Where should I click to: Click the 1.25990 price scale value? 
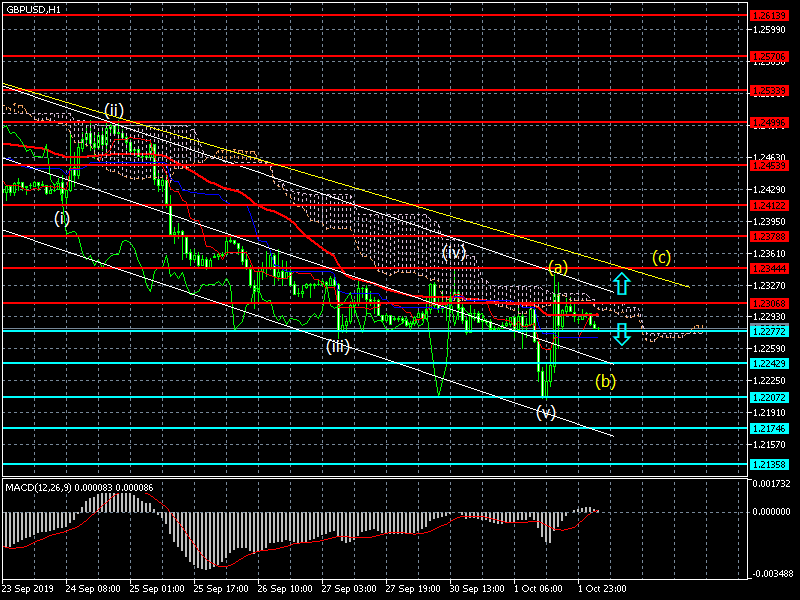769,30
